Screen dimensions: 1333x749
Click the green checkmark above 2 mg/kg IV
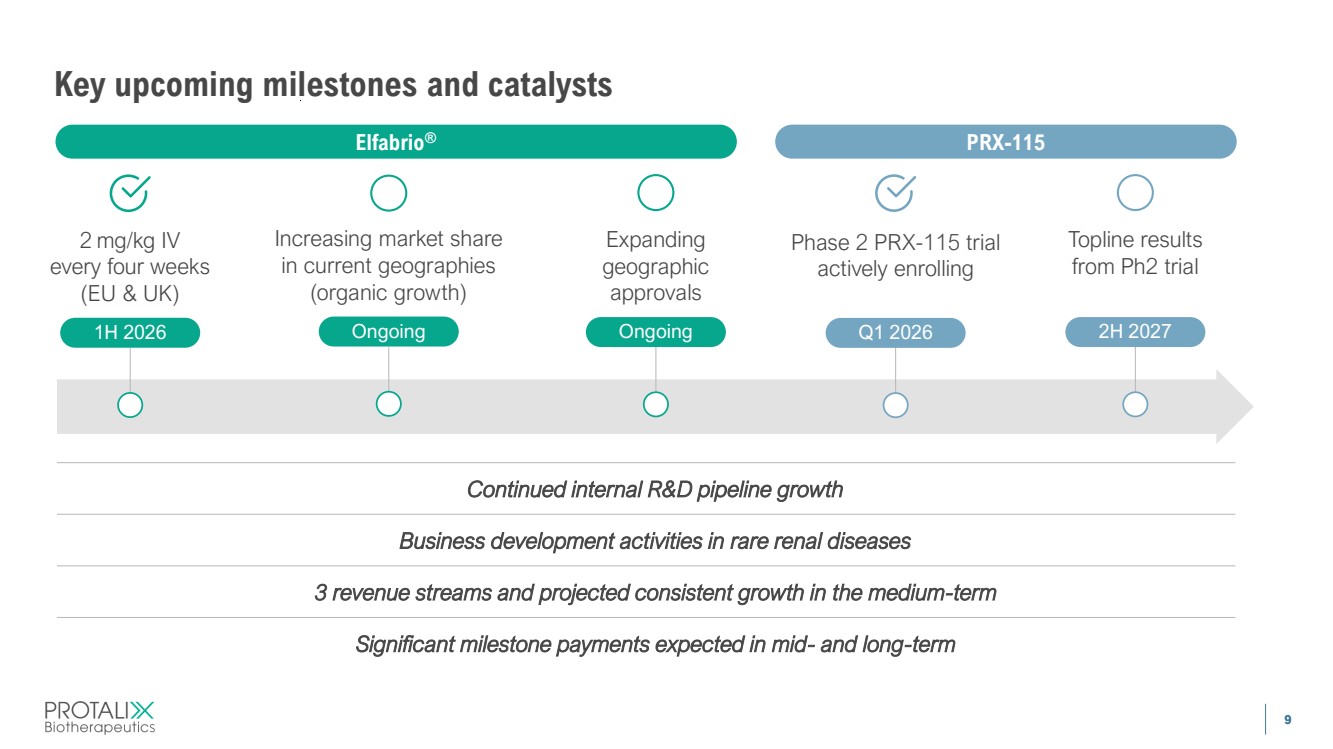pyautogui.click(x=130, y=193)
